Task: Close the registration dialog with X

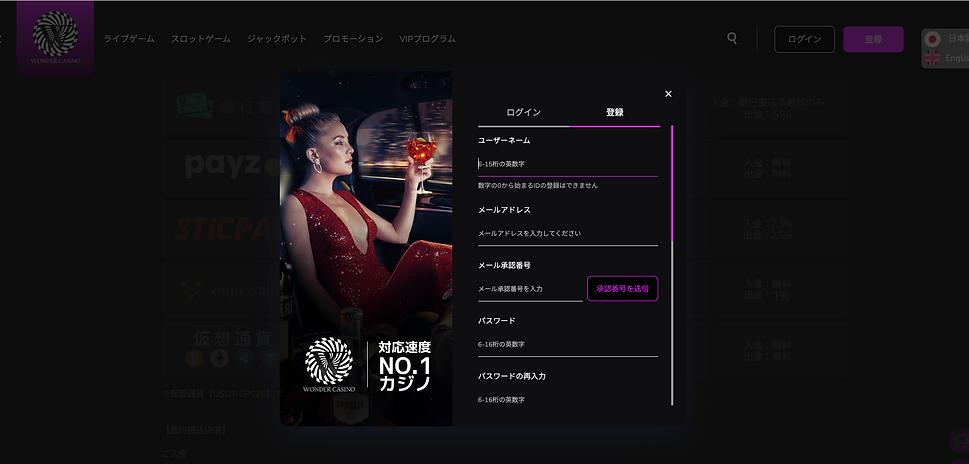Action: click(668, 94)
